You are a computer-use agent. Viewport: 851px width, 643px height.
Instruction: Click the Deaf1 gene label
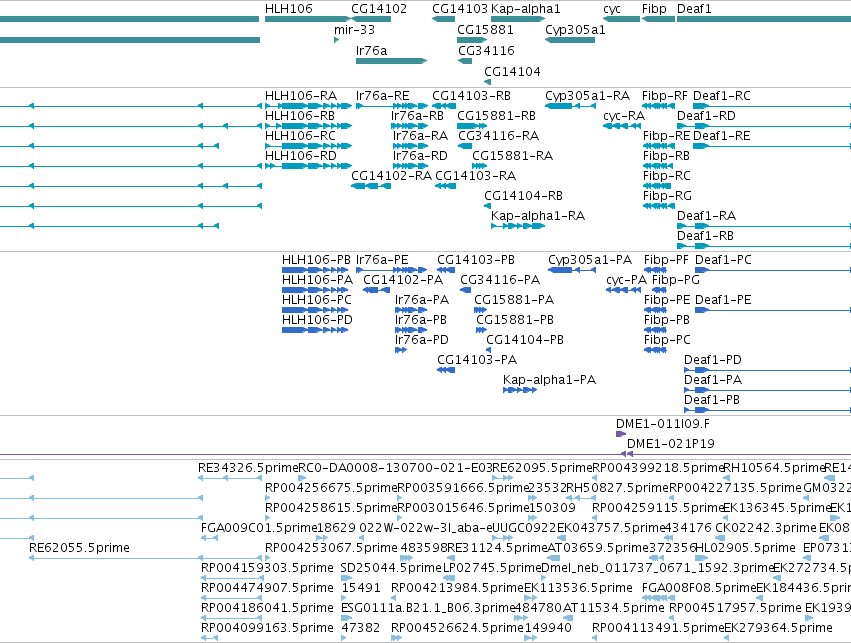point(694,9)
